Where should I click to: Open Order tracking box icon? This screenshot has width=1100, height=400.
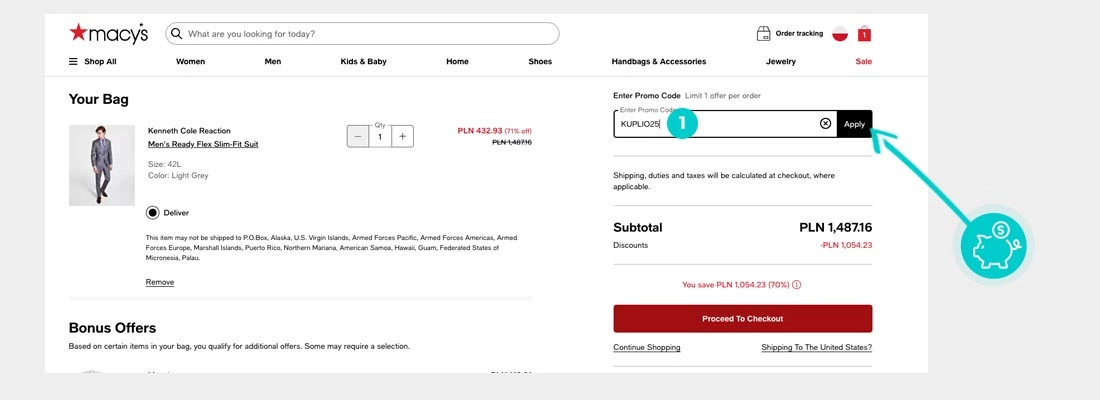tap(764, 33)
